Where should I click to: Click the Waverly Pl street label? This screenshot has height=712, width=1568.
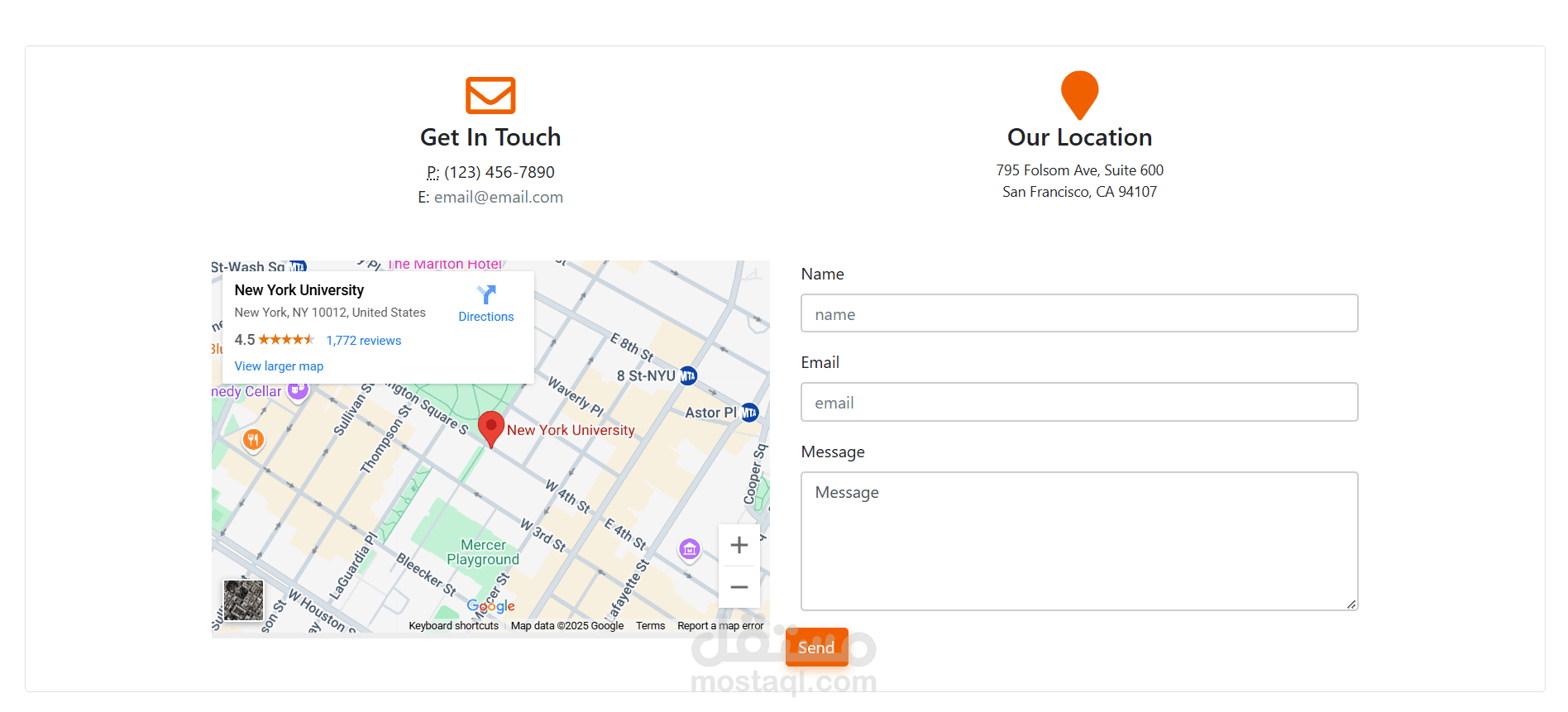(x=576, y=396)
